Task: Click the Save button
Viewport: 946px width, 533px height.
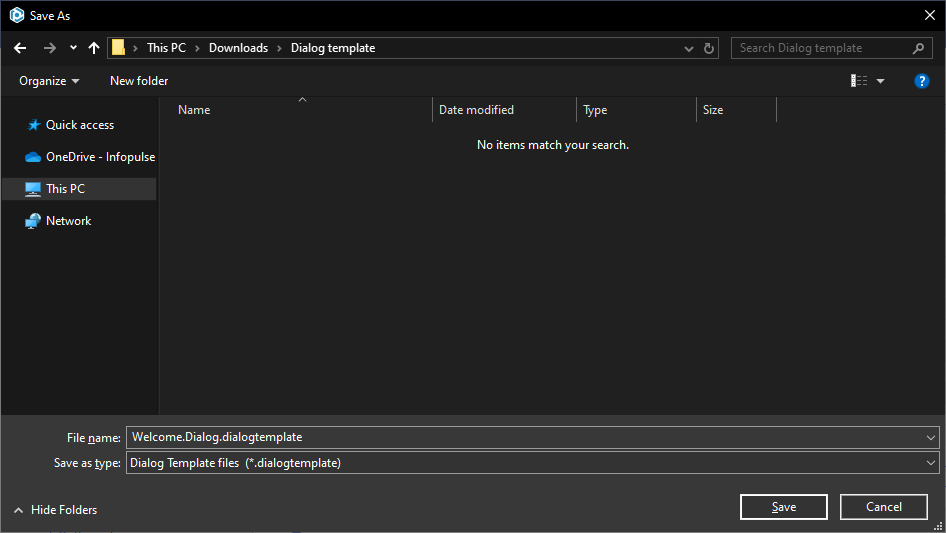Action: point(784,507)
